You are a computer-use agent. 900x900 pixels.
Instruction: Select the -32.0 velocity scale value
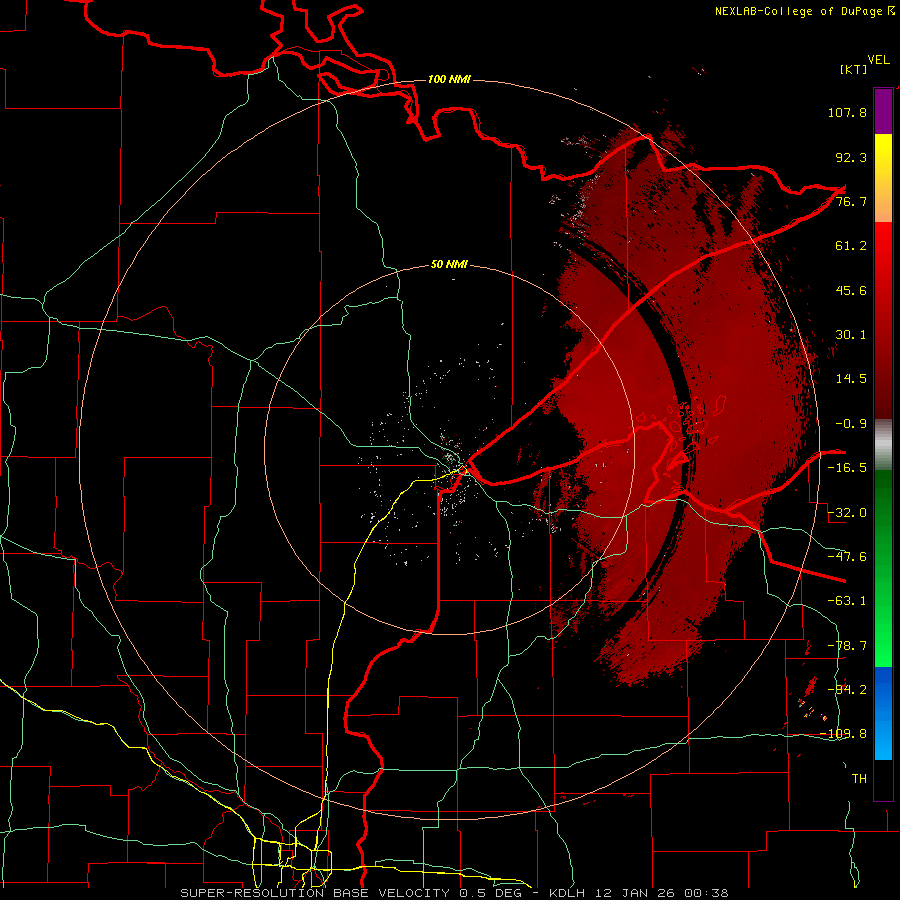click(847, 513)
